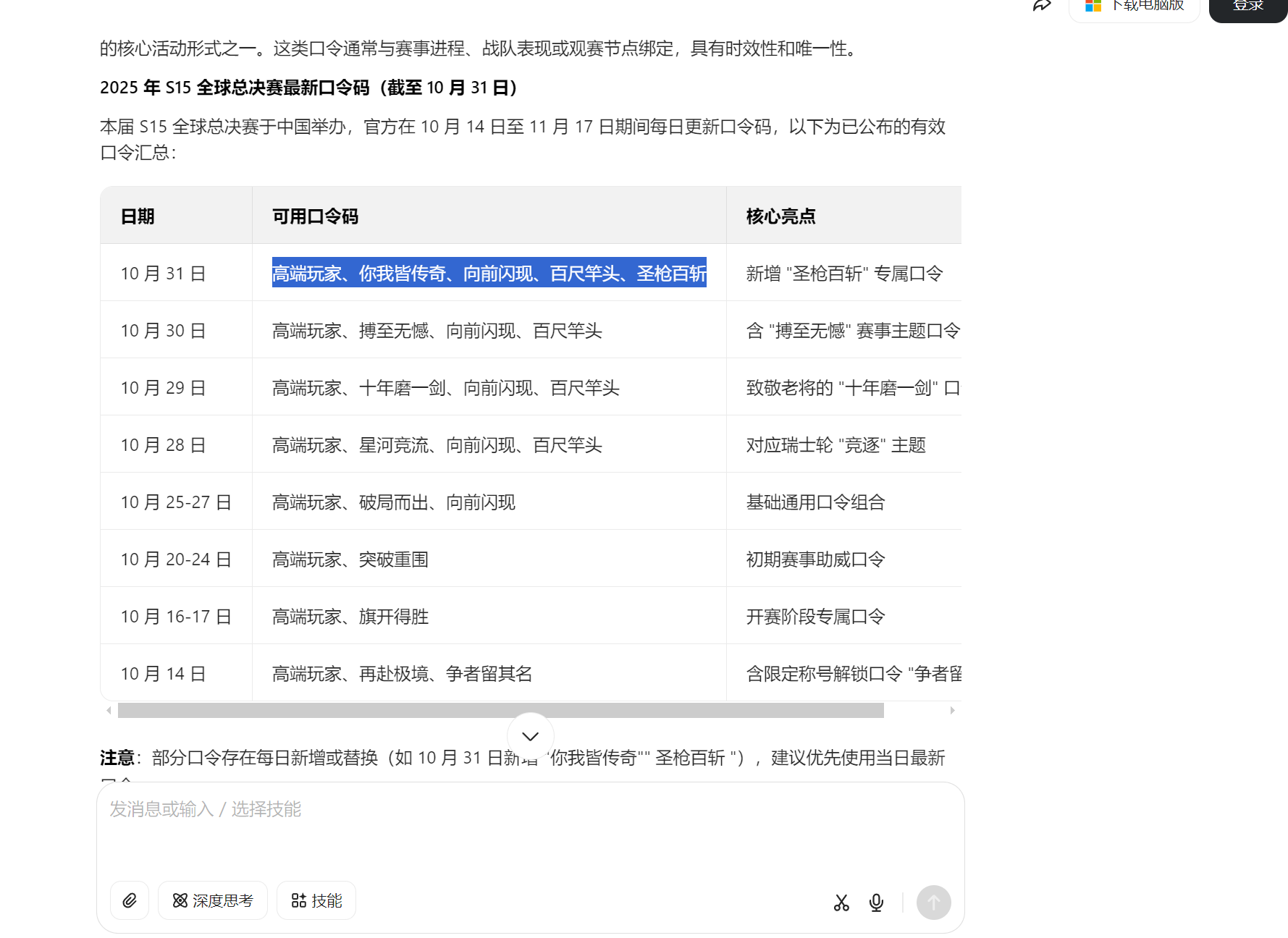This screenshot has height=938, width=1288.
Task: Open the 技能 skills picker
Action: [x=316, y=900]
